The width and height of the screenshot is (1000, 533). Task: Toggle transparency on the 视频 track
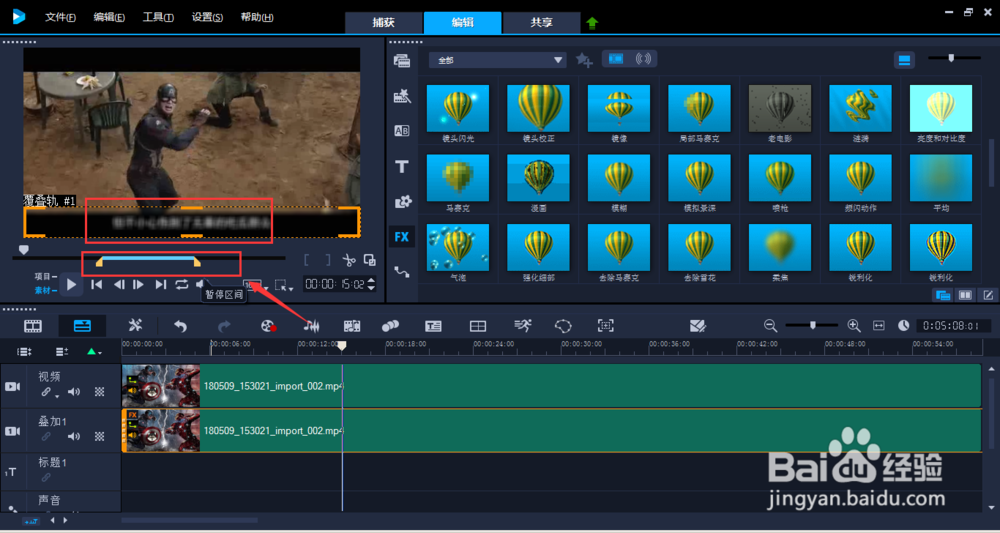99,392
